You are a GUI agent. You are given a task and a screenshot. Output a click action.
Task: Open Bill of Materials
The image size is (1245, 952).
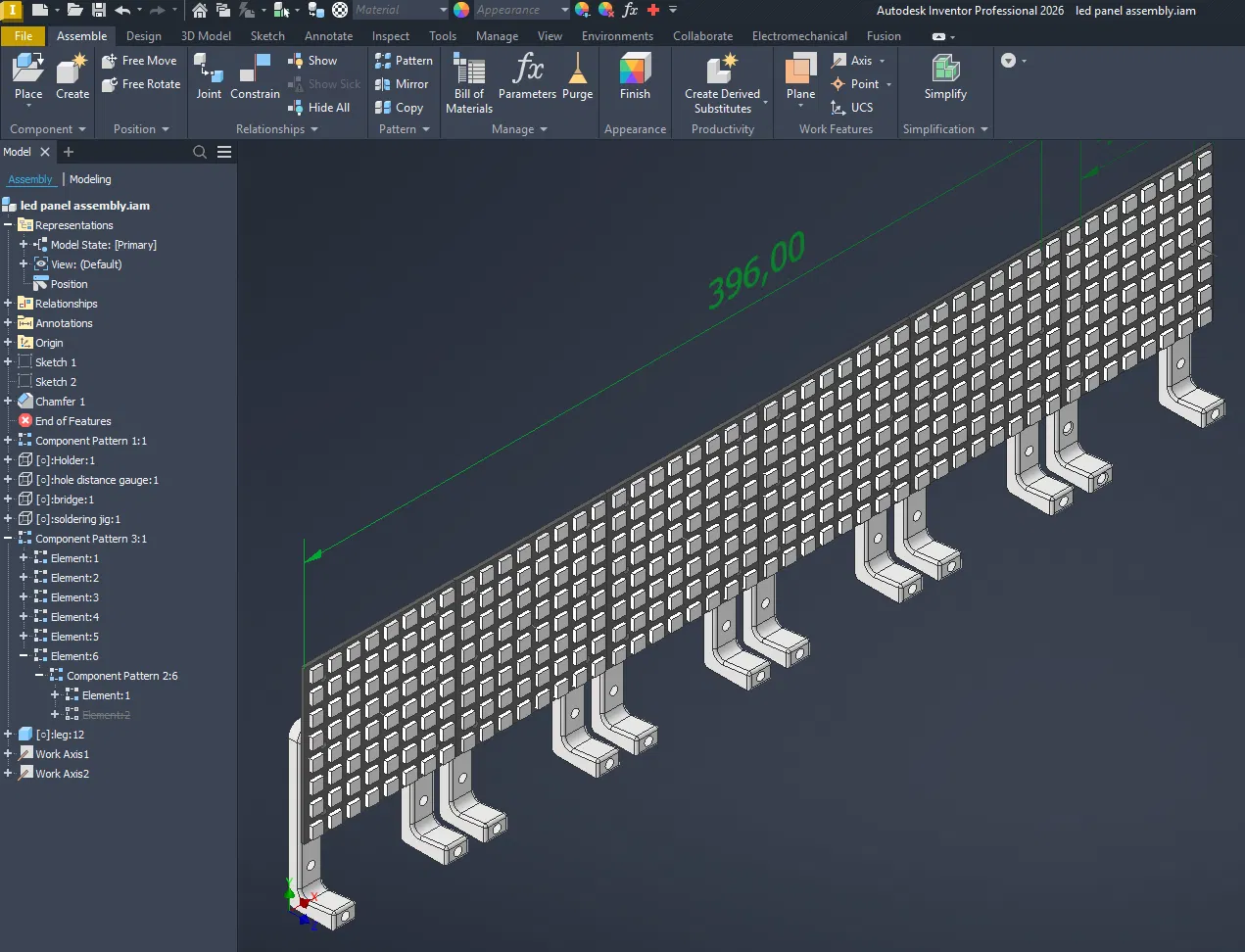click(x=468, y=71)
